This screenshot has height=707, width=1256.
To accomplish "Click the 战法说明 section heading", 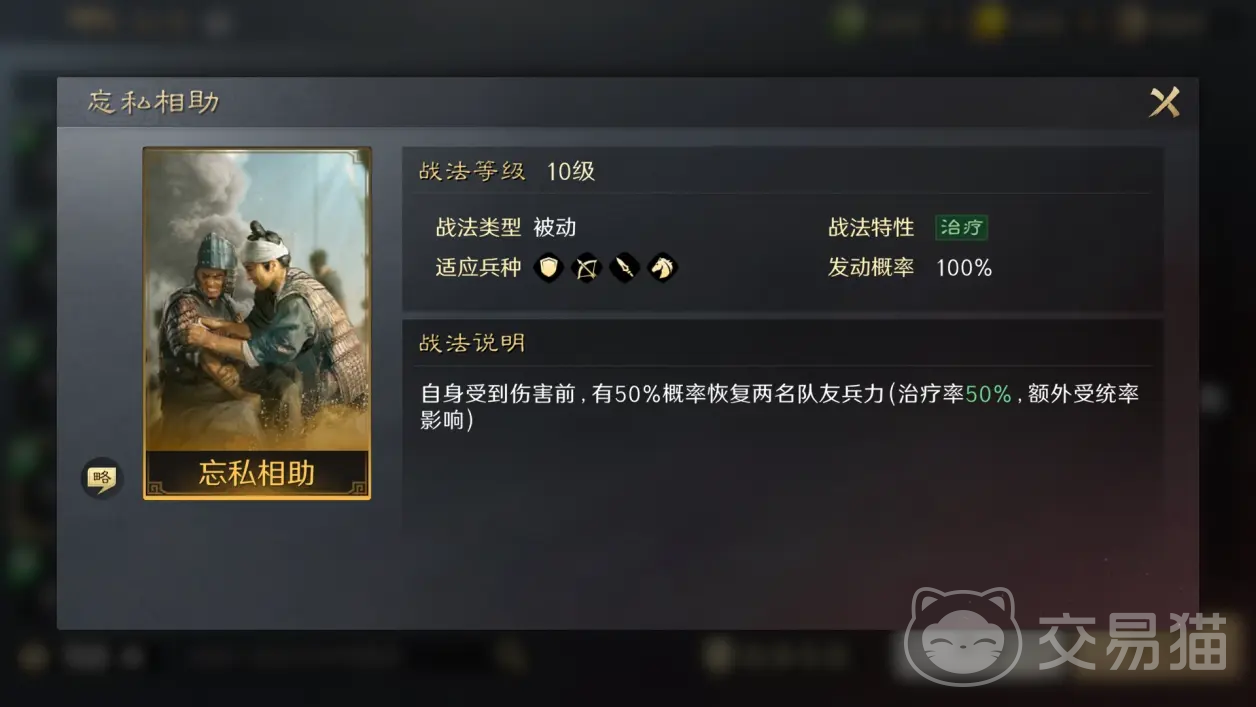I will [472, 343].
